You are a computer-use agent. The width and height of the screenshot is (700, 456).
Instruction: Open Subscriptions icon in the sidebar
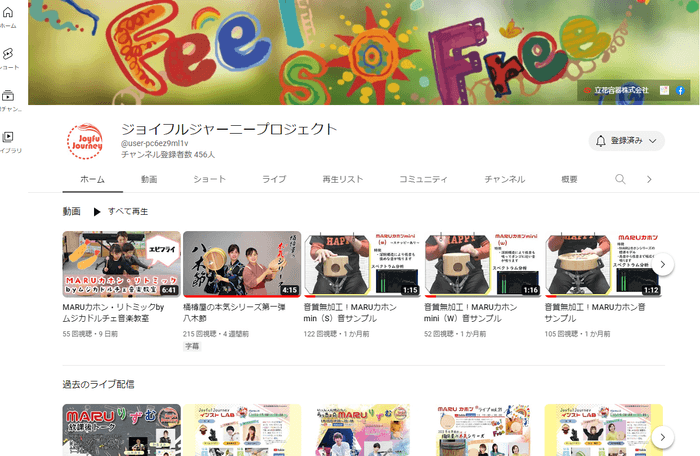(8, 96)
